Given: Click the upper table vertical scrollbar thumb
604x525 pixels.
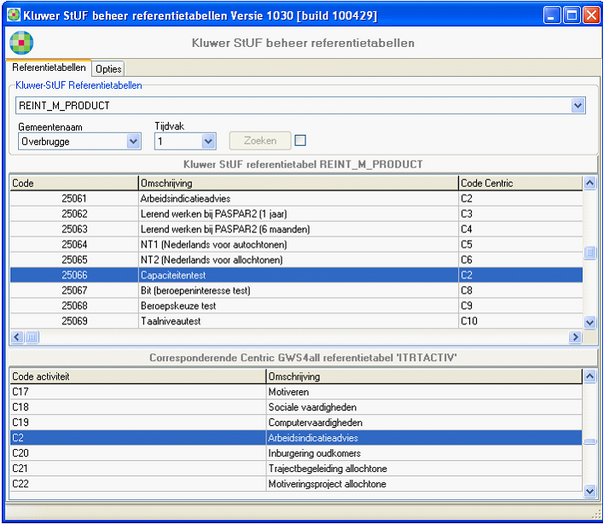Looking at the screenshot, I should click(x=589, y=253).
